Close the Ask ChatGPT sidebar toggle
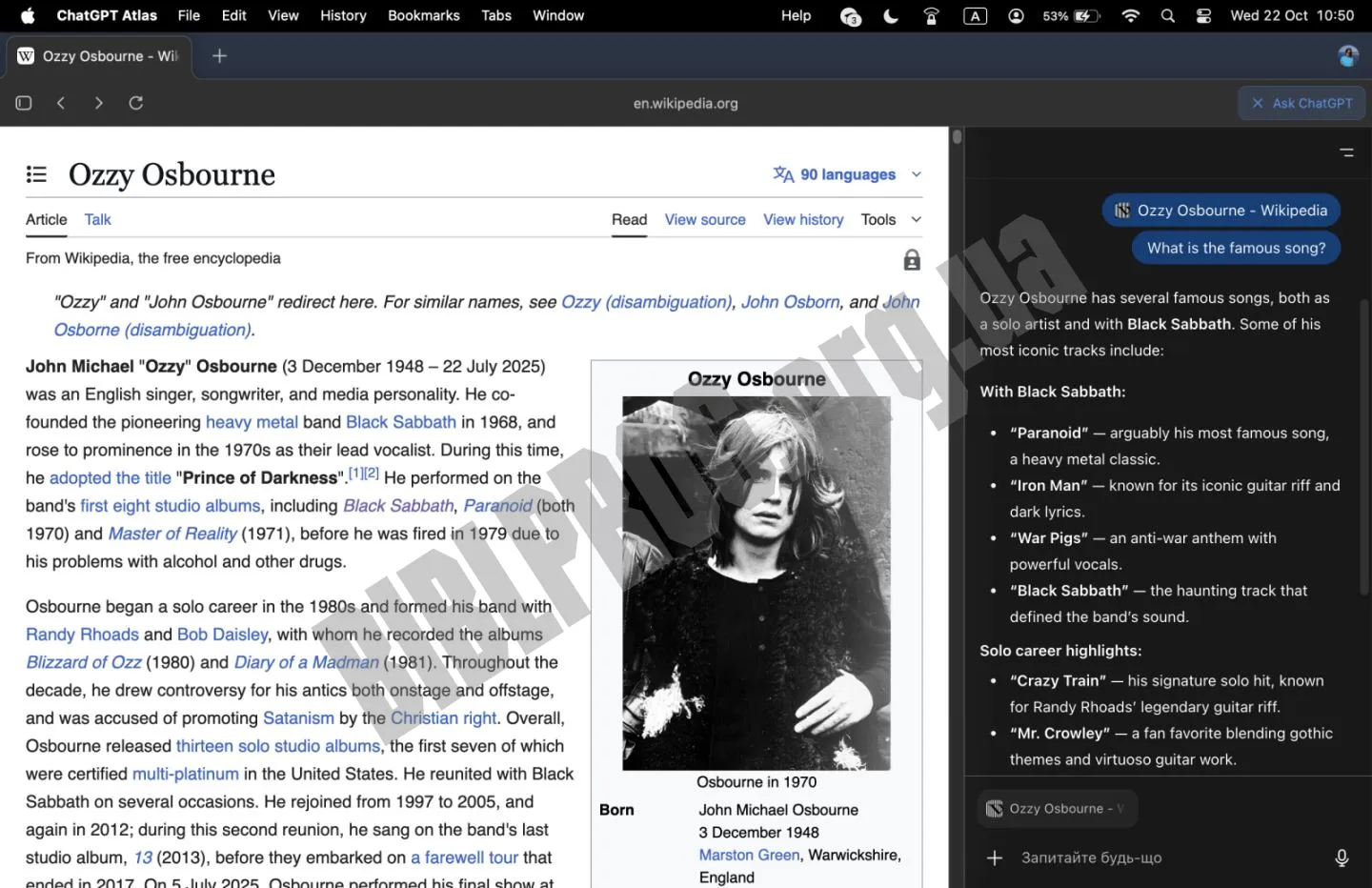 (x=1301, y=103)
